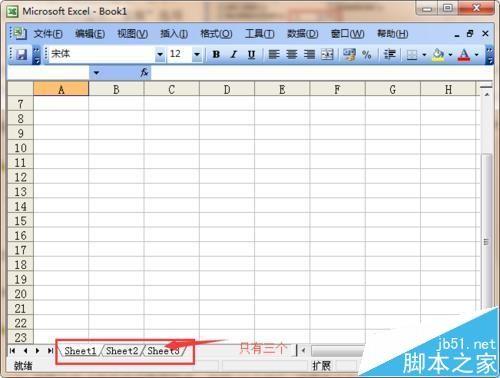This screenshot has width=500, height=378.
Task: Open 窗口(W) menu
Action: pyautogui.click(x=347, y=34)
